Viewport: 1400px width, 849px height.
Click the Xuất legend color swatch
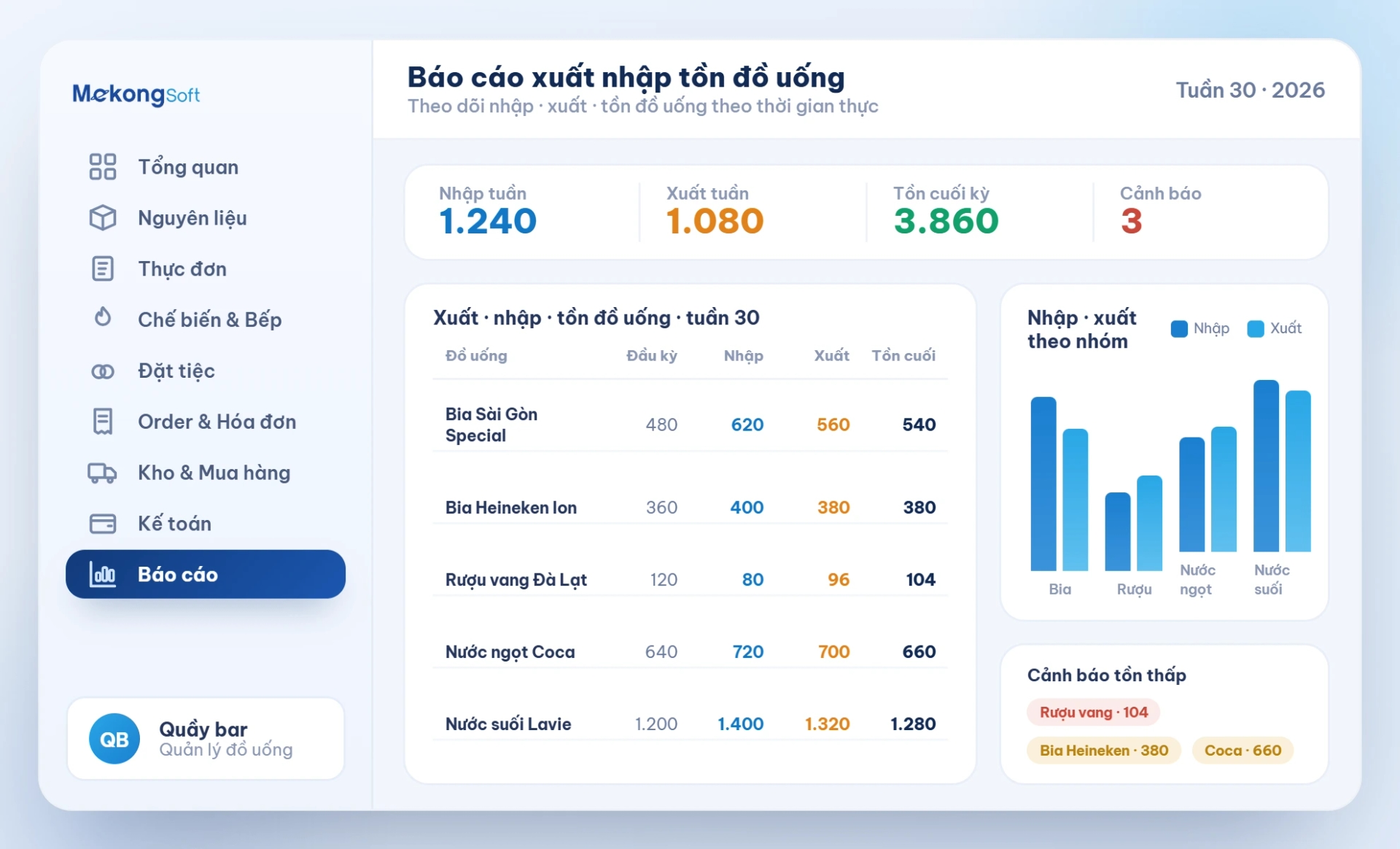(x=1256, y=329)
